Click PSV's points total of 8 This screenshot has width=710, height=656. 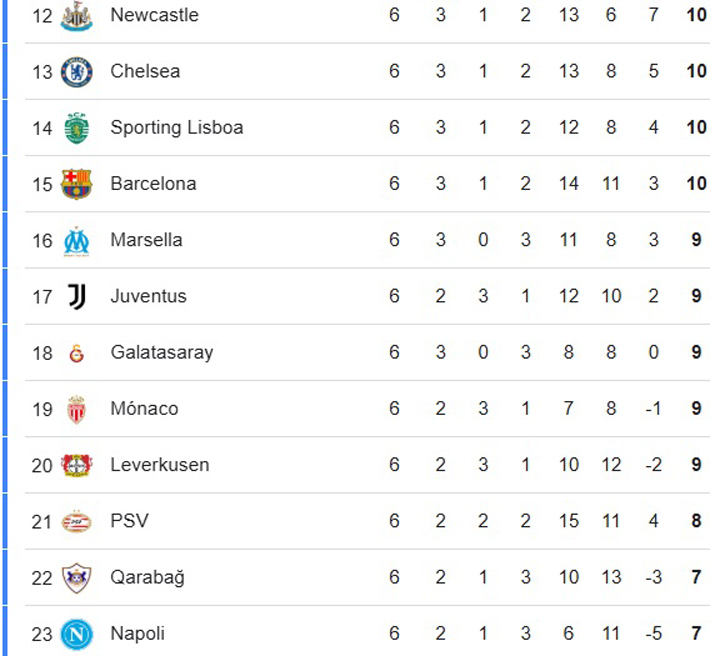click(696, 521)
